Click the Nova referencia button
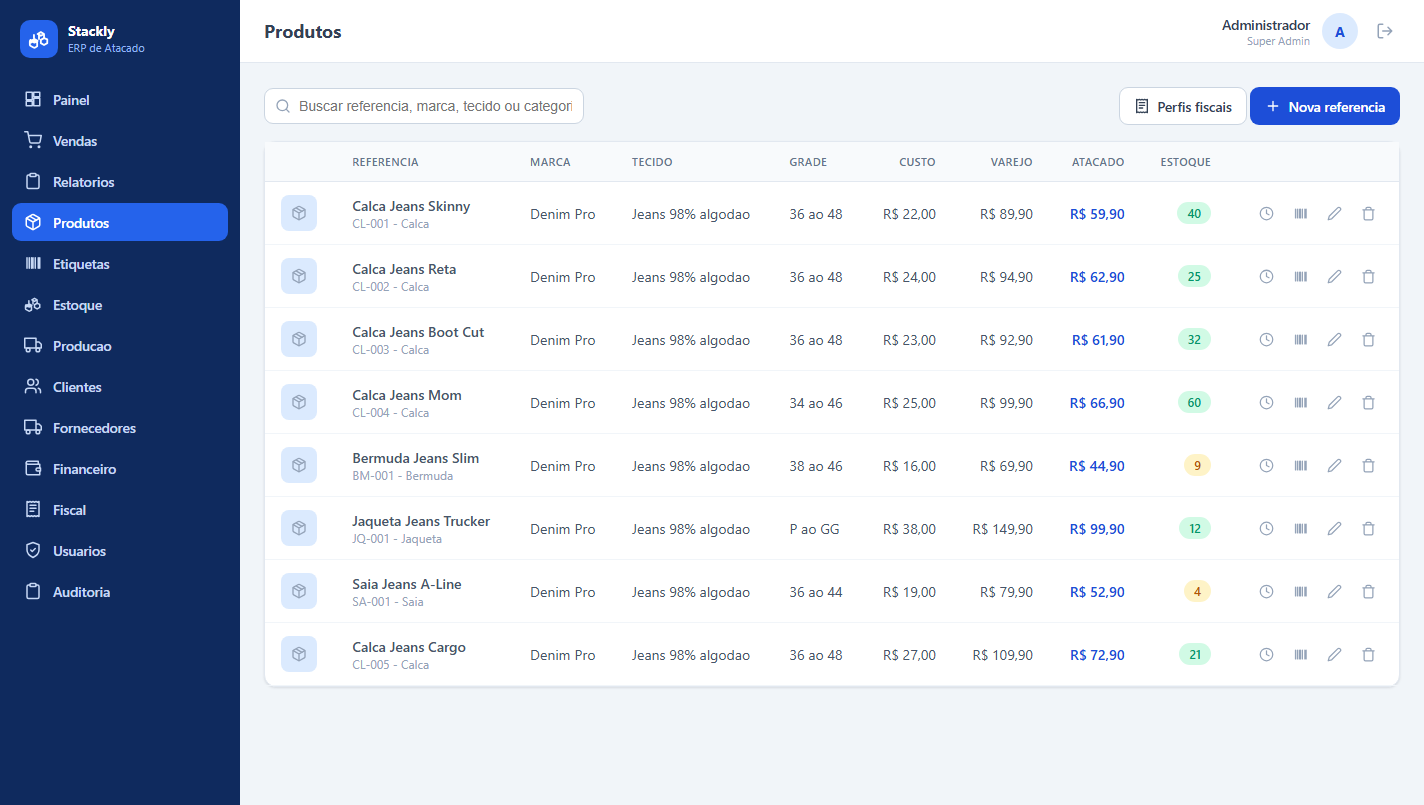 tap(1324, 106)
